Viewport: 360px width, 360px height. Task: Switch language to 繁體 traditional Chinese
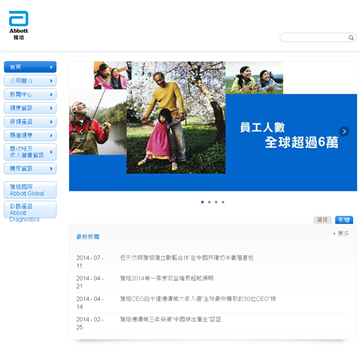tap(344, 220)
